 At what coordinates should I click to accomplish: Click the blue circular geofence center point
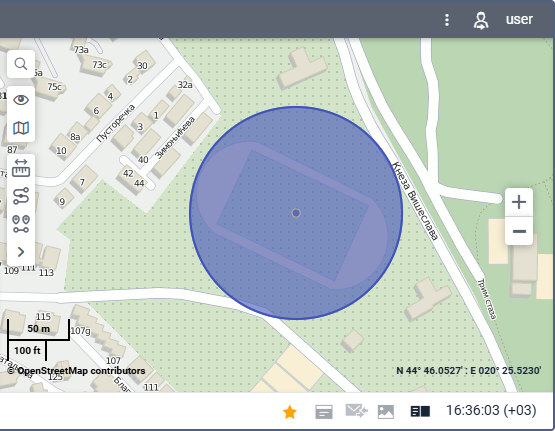(296, 213)
